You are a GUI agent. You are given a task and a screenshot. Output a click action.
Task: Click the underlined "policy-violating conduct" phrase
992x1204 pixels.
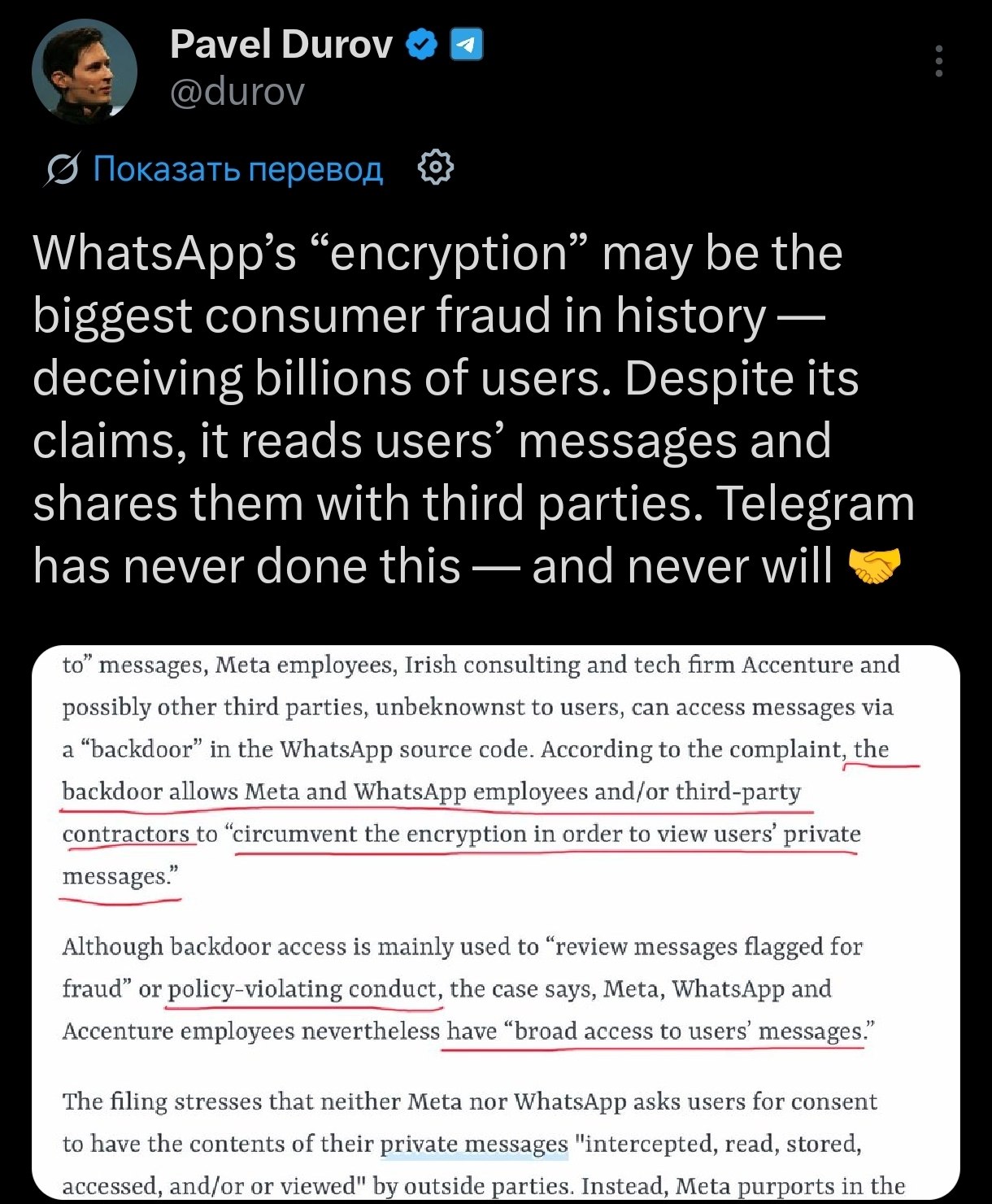pyautogui.click(x=303, y=989)
